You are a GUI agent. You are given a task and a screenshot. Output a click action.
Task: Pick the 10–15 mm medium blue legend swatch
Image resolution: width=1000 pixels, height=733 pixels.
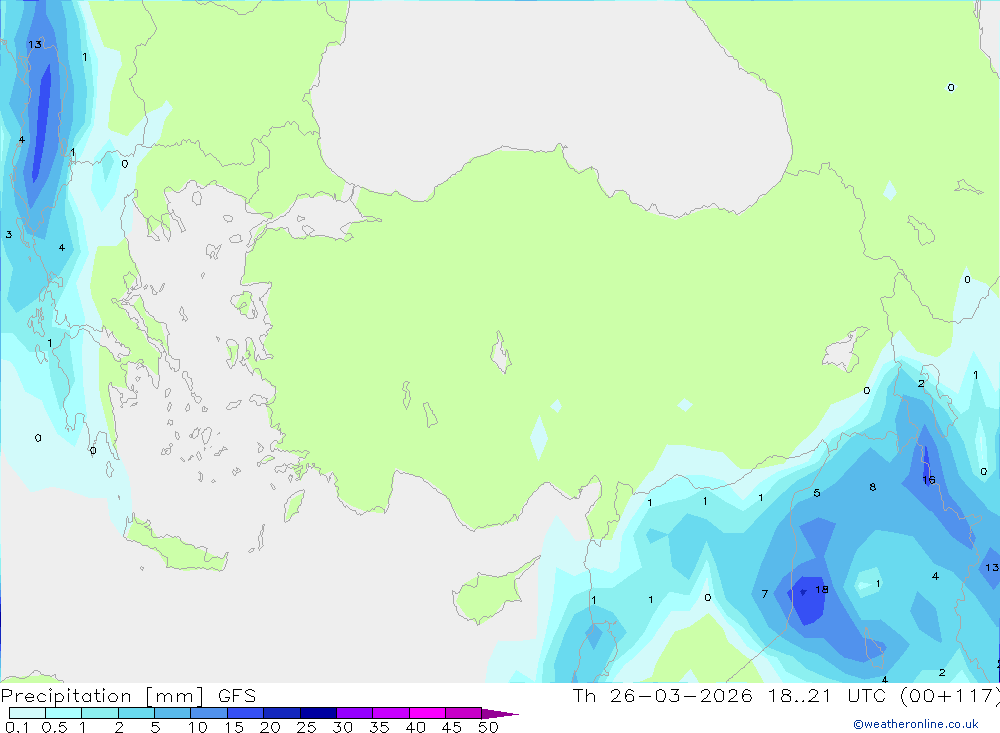click(209, 713)
